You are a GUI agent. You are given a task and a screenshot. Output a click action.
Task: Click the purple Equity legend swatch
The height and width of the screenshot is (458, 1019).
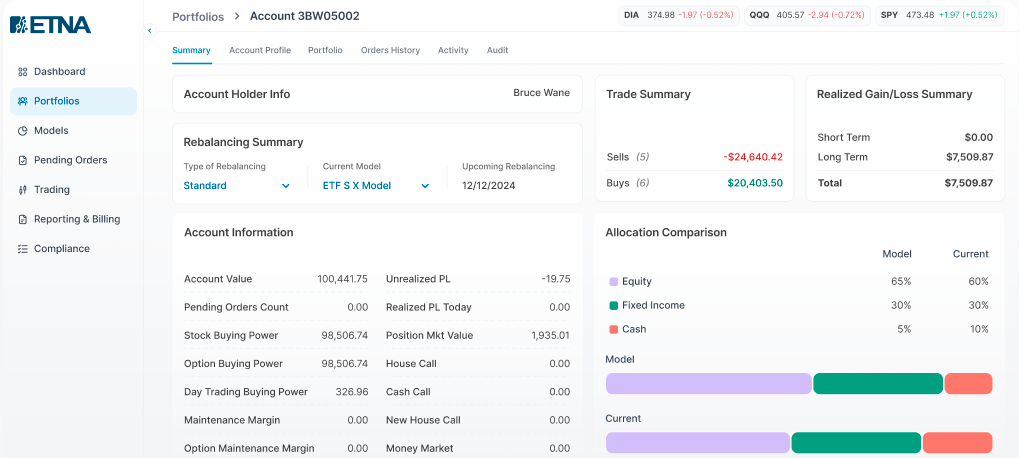click(613, 282)
